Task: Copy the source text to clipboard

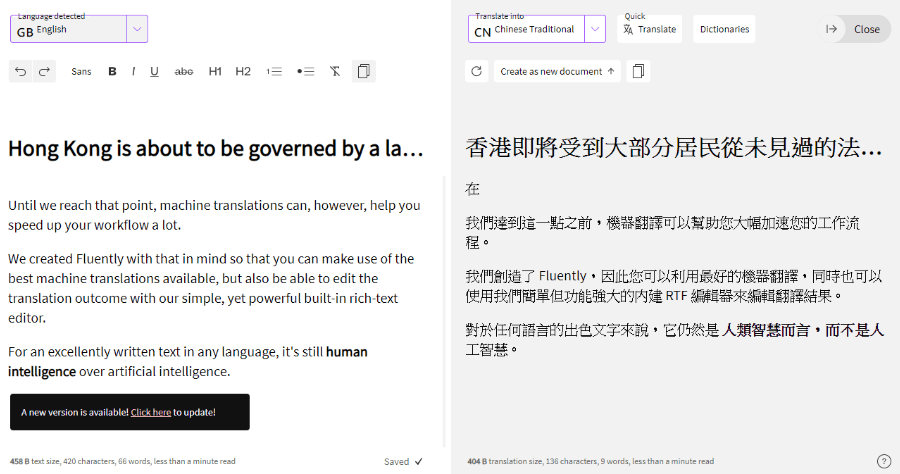Action: coord(363,71)
